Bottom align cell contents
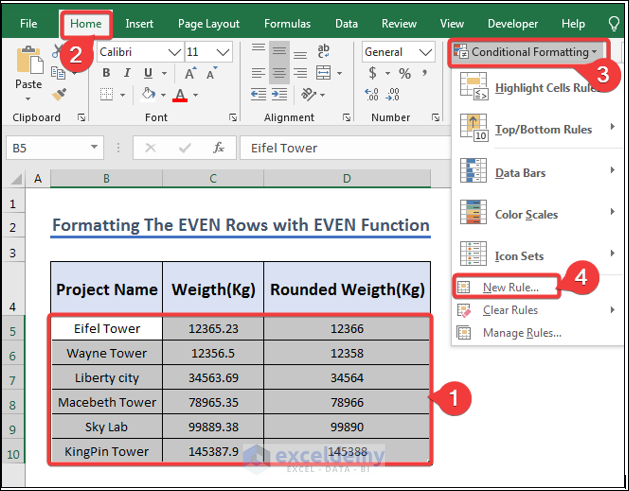The image size is (629, 491). click(x=300, y=54)
